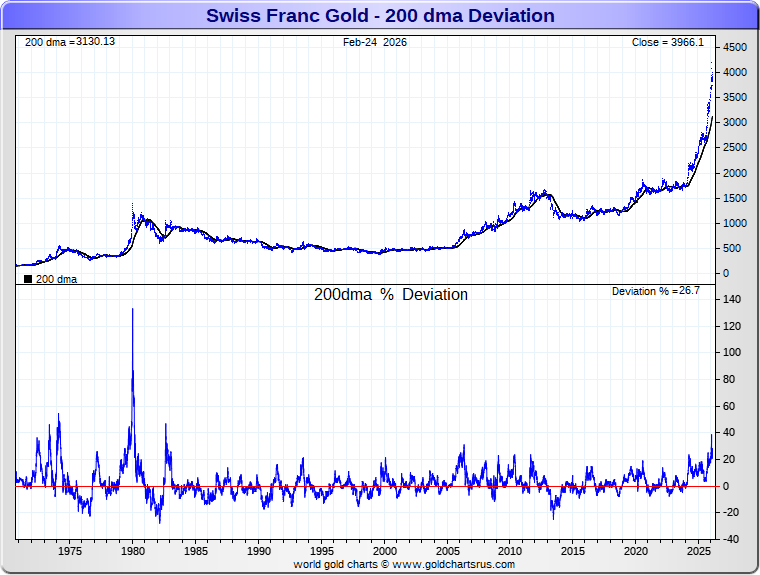The height and width of the screenshot is (575, 760).
Task: Click the 2020 year axis label
Action: click(636, 551)
